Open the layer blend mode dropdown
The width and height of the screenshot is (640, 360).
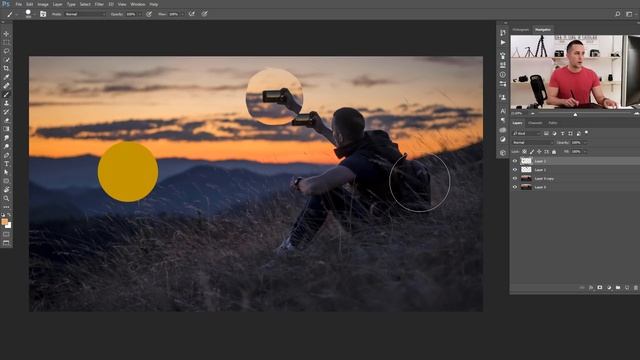533,142
